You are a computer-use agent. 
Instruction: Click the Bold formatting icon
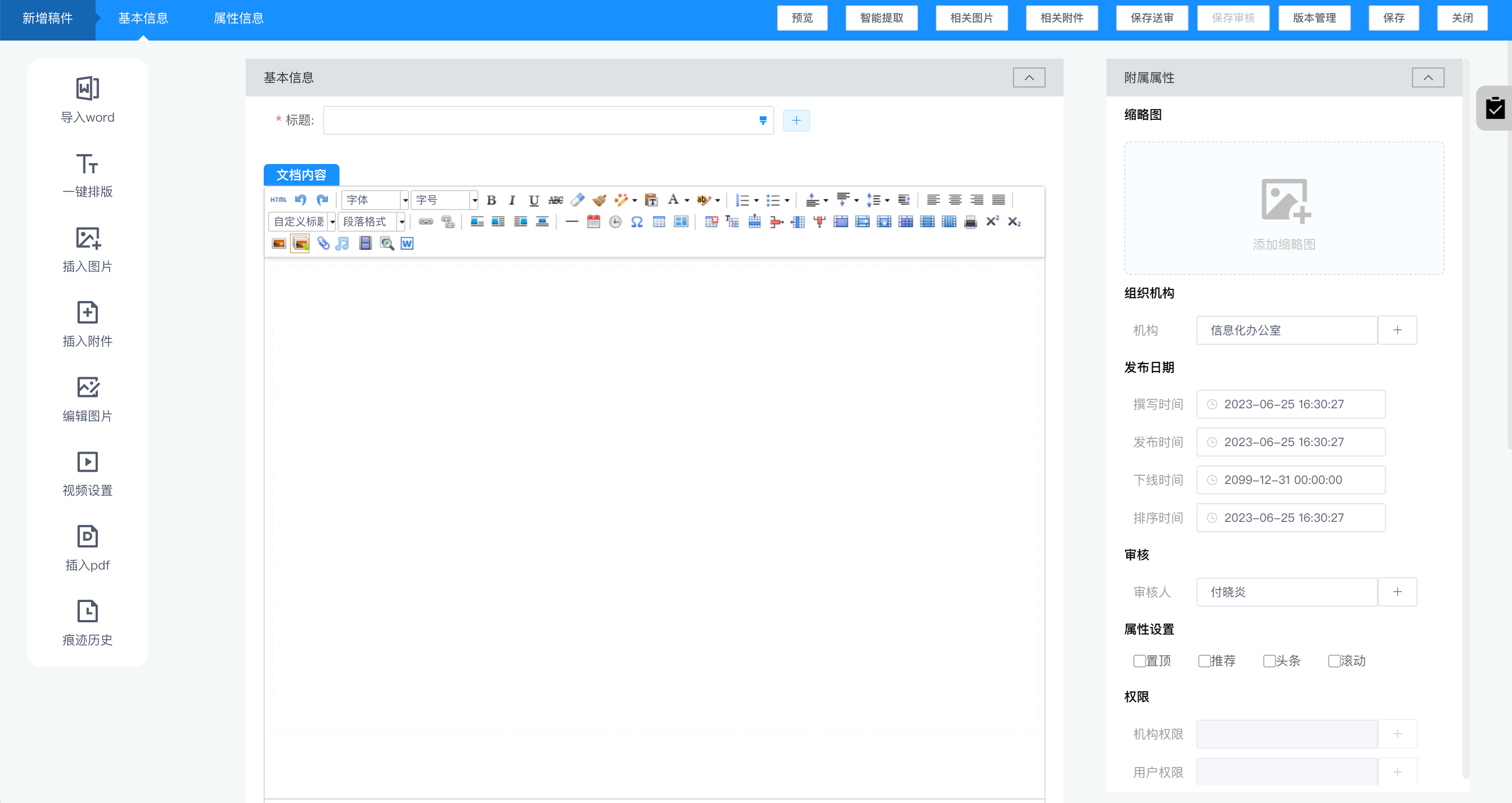(x=491, y=200)
